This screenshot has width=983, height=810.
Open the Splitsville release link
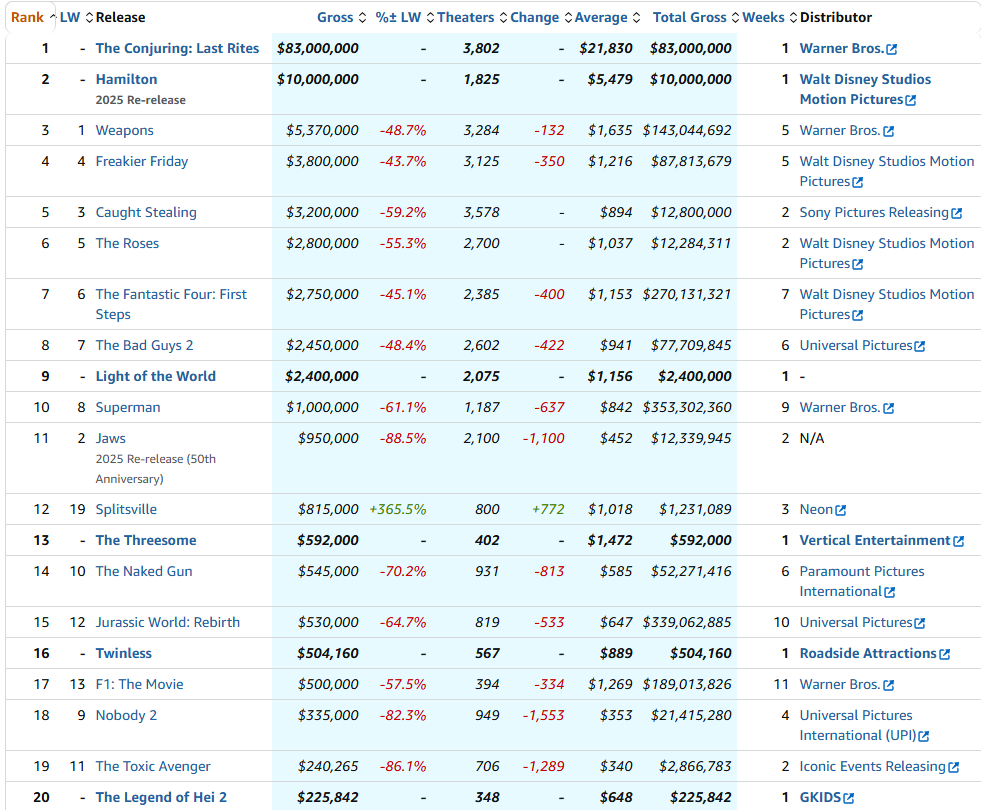point(126,509)
